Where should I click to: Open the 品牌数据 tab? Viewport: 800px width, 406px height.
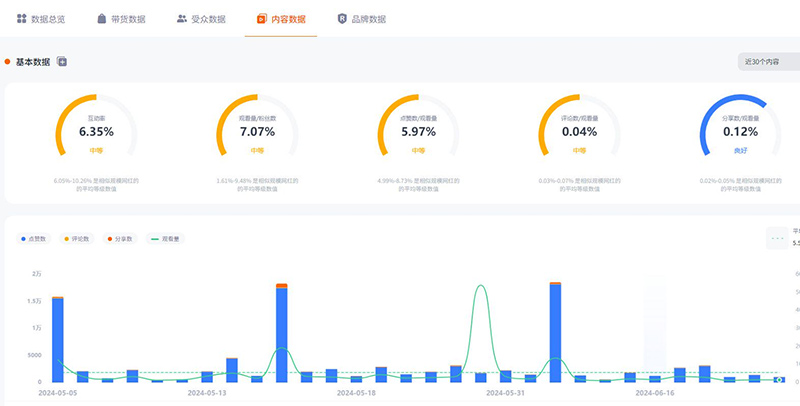[361, 19]
